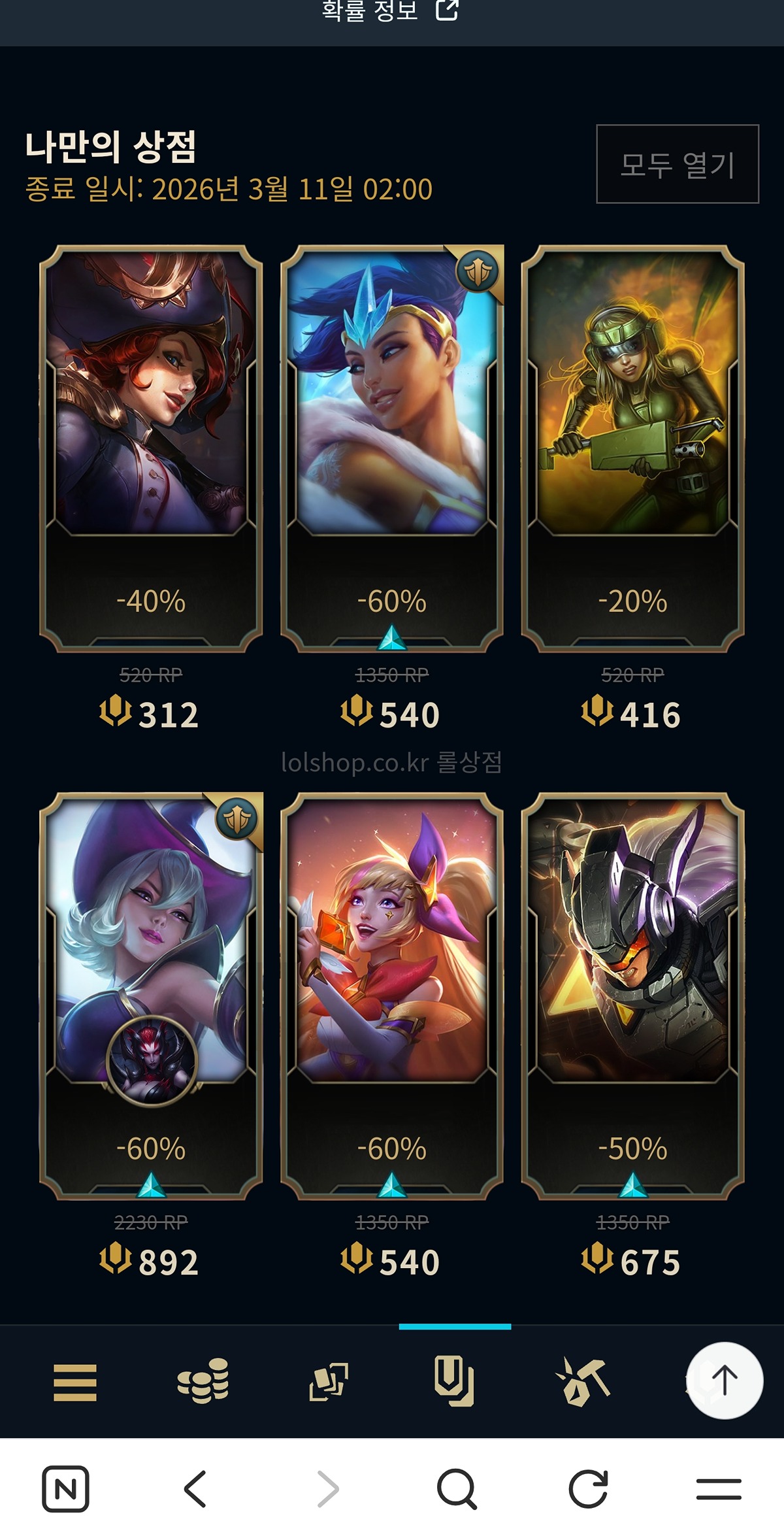
Task: Go back with browser back arrow
Action: point(195,1489)
